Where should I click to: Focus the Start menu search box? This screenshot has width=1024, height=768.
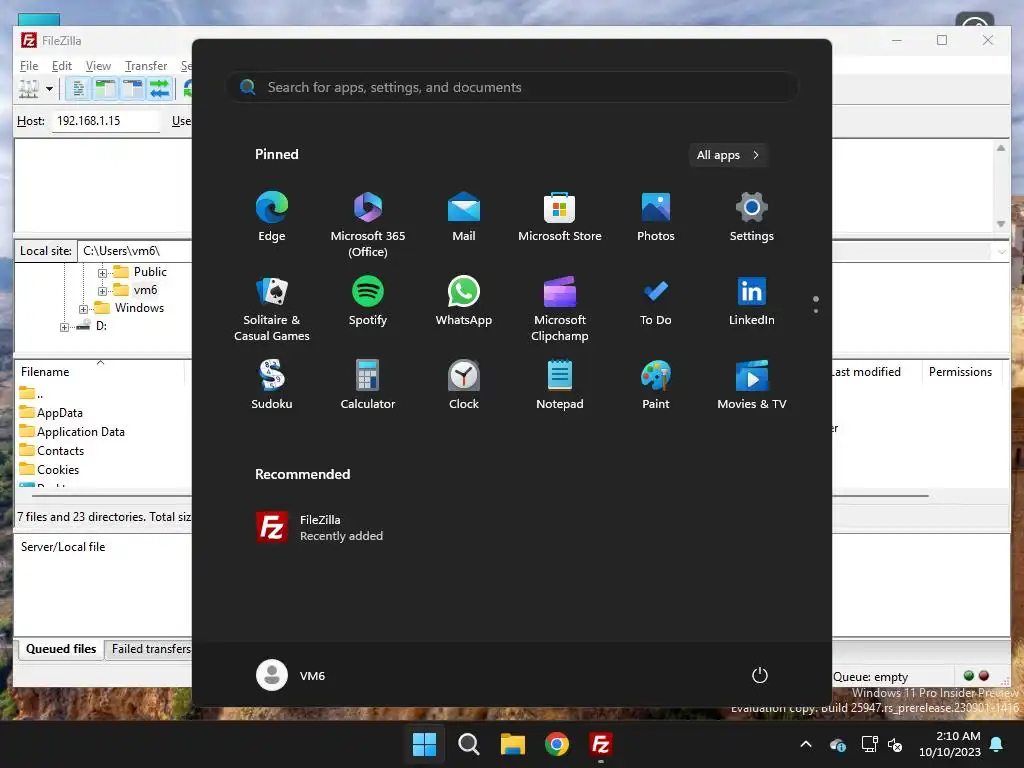(x=512, y=87)
